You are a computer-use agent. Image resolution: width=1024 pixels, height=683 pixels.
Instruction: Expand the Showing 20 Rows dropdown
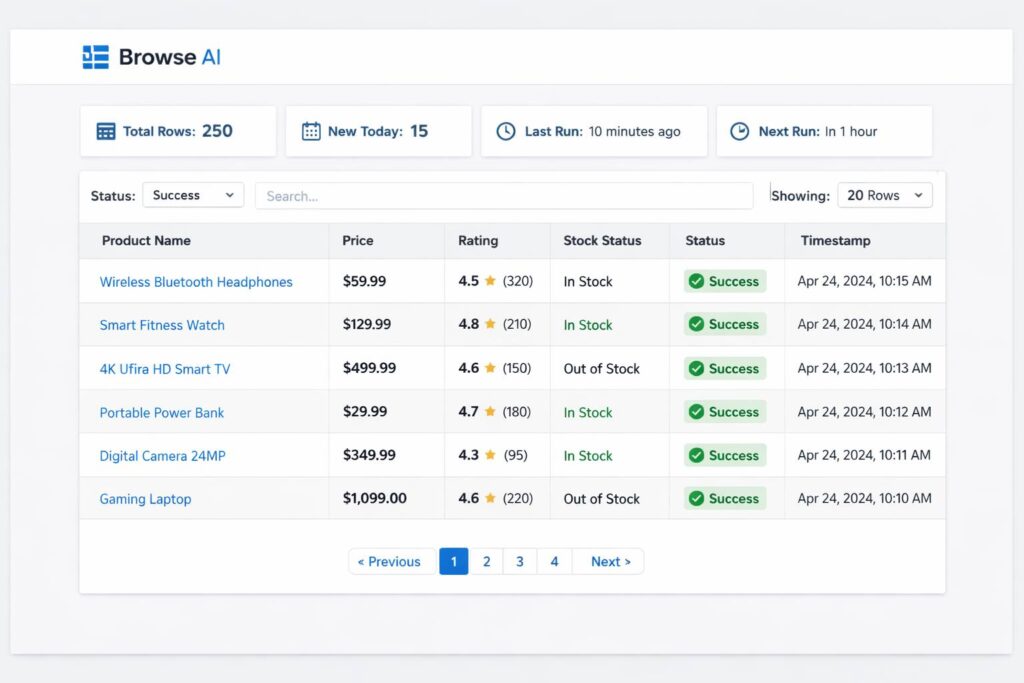[884, 195]
